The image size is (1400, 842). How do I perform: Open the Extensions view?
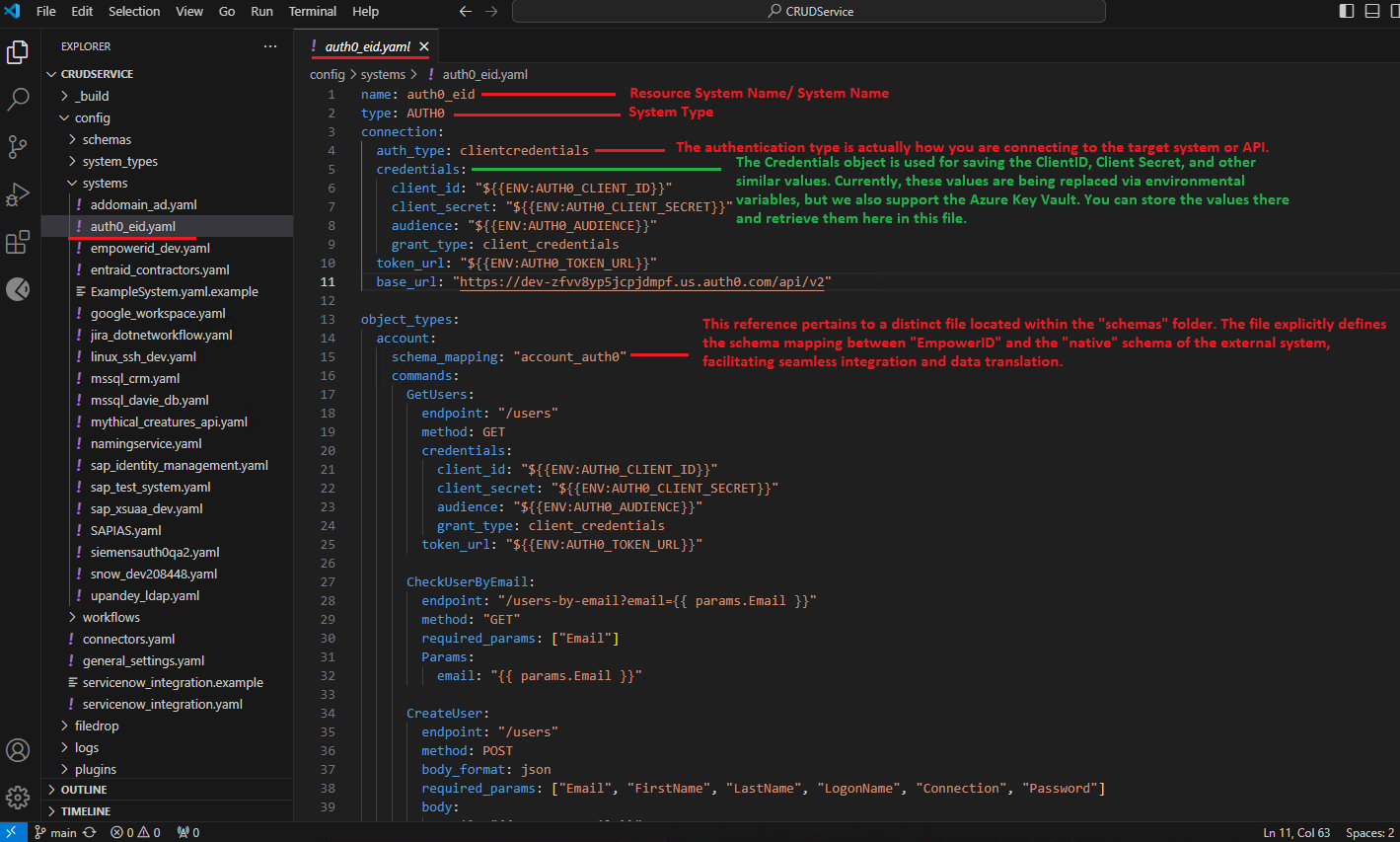click(18, 242)
